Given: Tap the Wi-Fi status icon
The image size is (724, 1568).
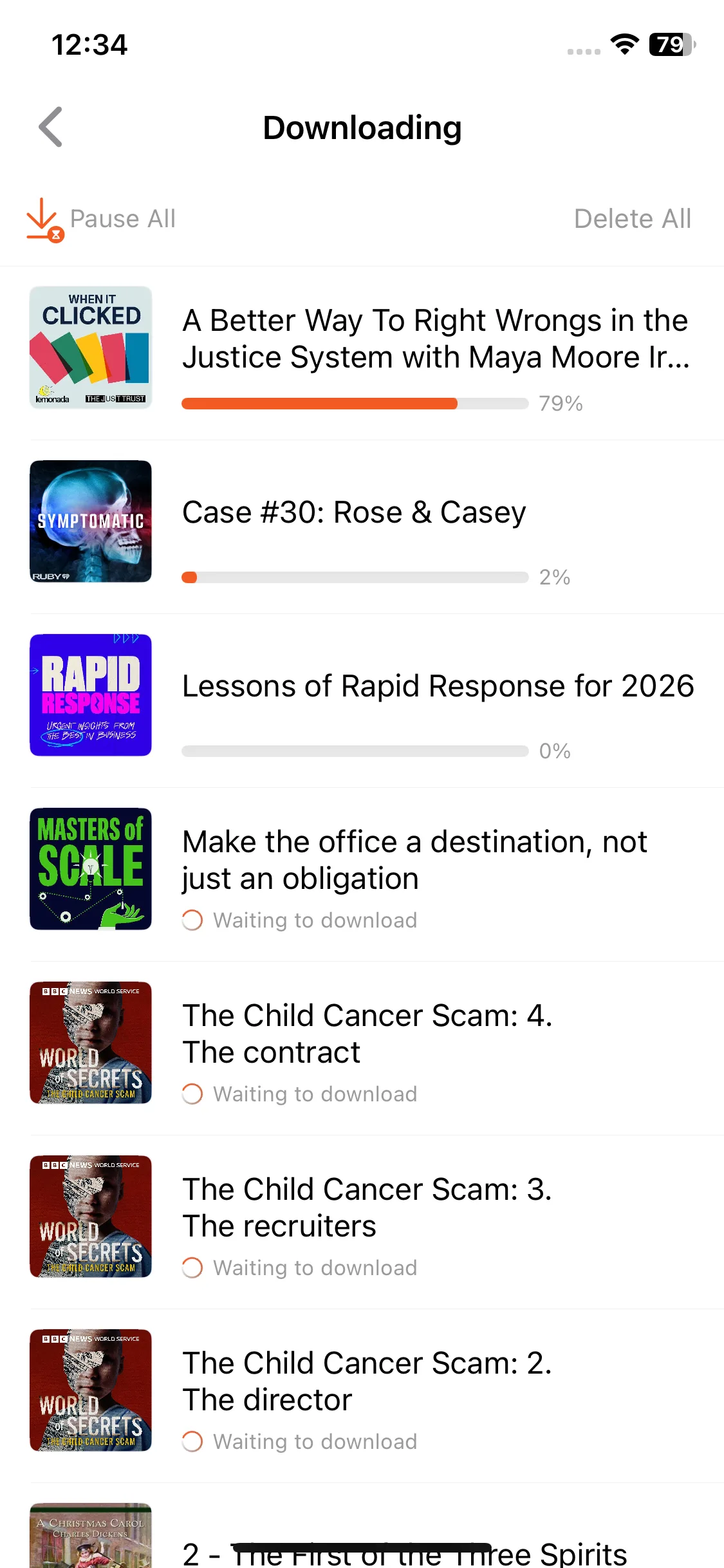Looking at the screenshot, I should (624, 44).
